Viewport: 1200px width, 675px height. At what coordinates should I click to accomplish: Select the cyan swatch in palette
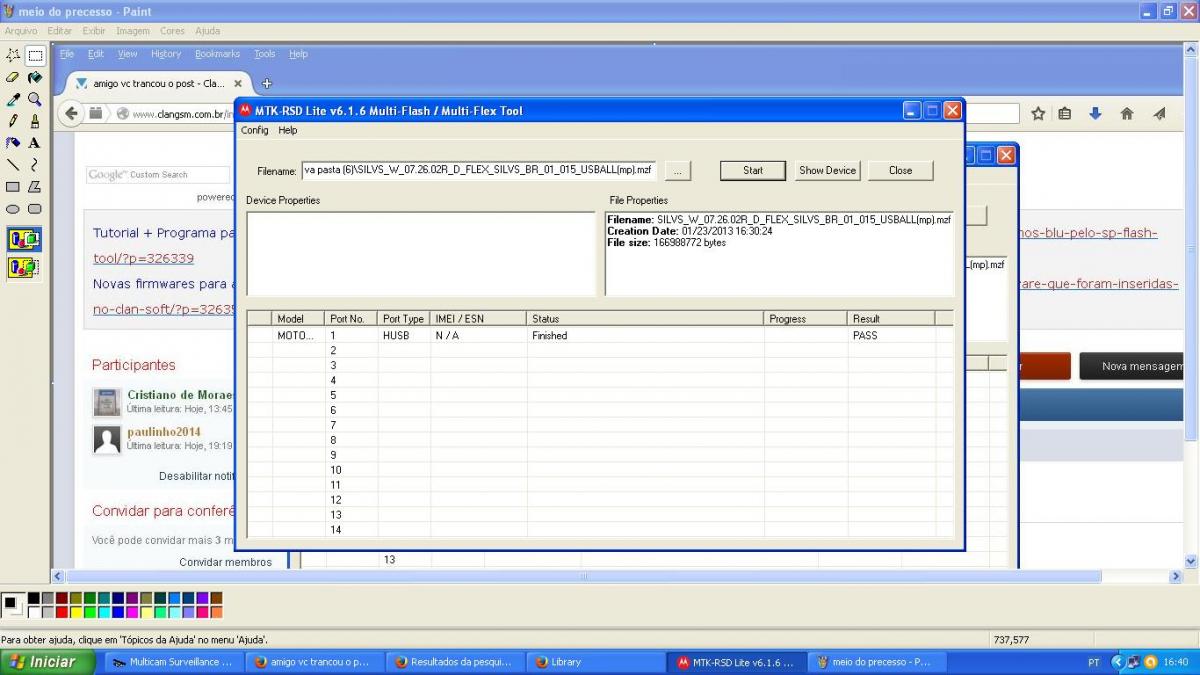point(104,612)
